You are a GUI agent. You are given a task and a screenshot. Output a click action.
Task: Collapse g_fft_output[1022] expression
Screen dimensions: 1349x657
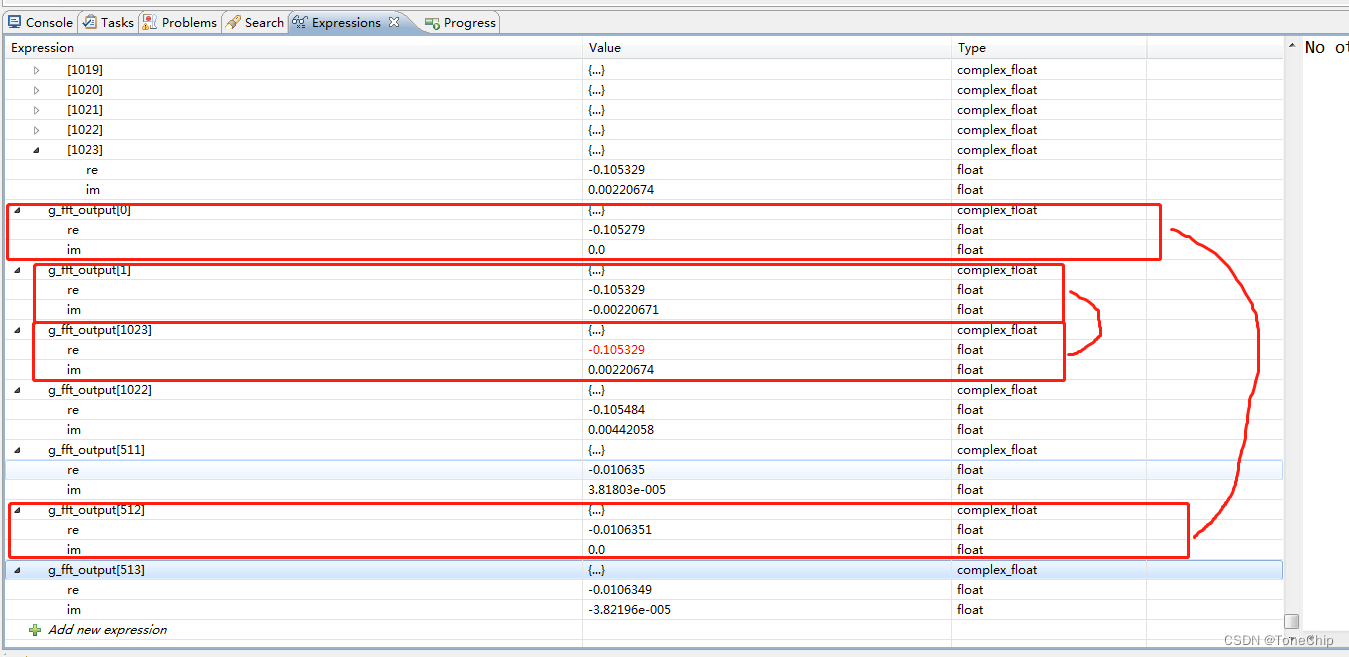[18, 390]
